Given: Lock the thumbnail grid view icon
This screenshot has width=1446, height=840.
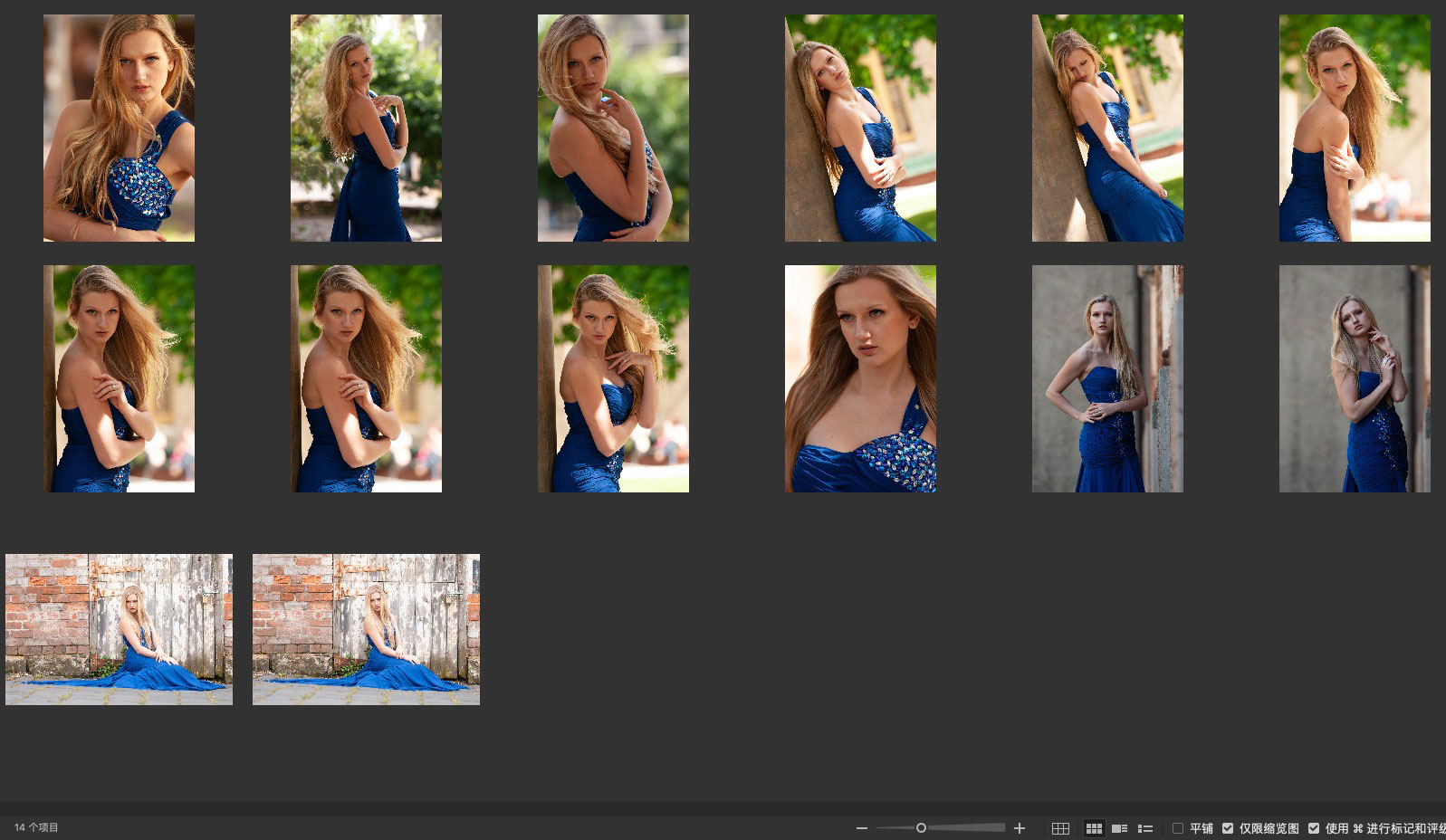Looking at the screenshot, I should pyautogui.click(x=1060, y=828).
